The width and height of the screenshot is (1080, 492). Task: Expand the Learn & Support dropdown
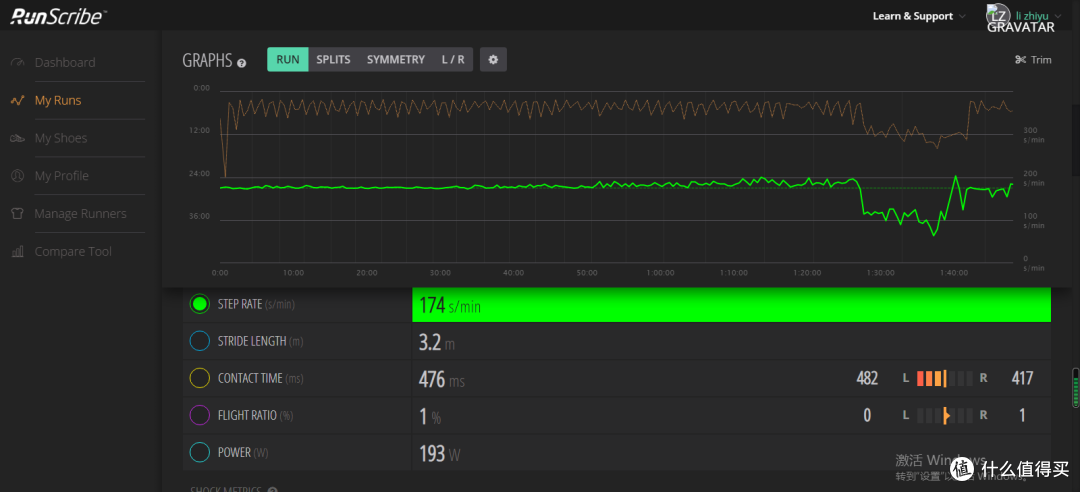click(x=919, y=16)
